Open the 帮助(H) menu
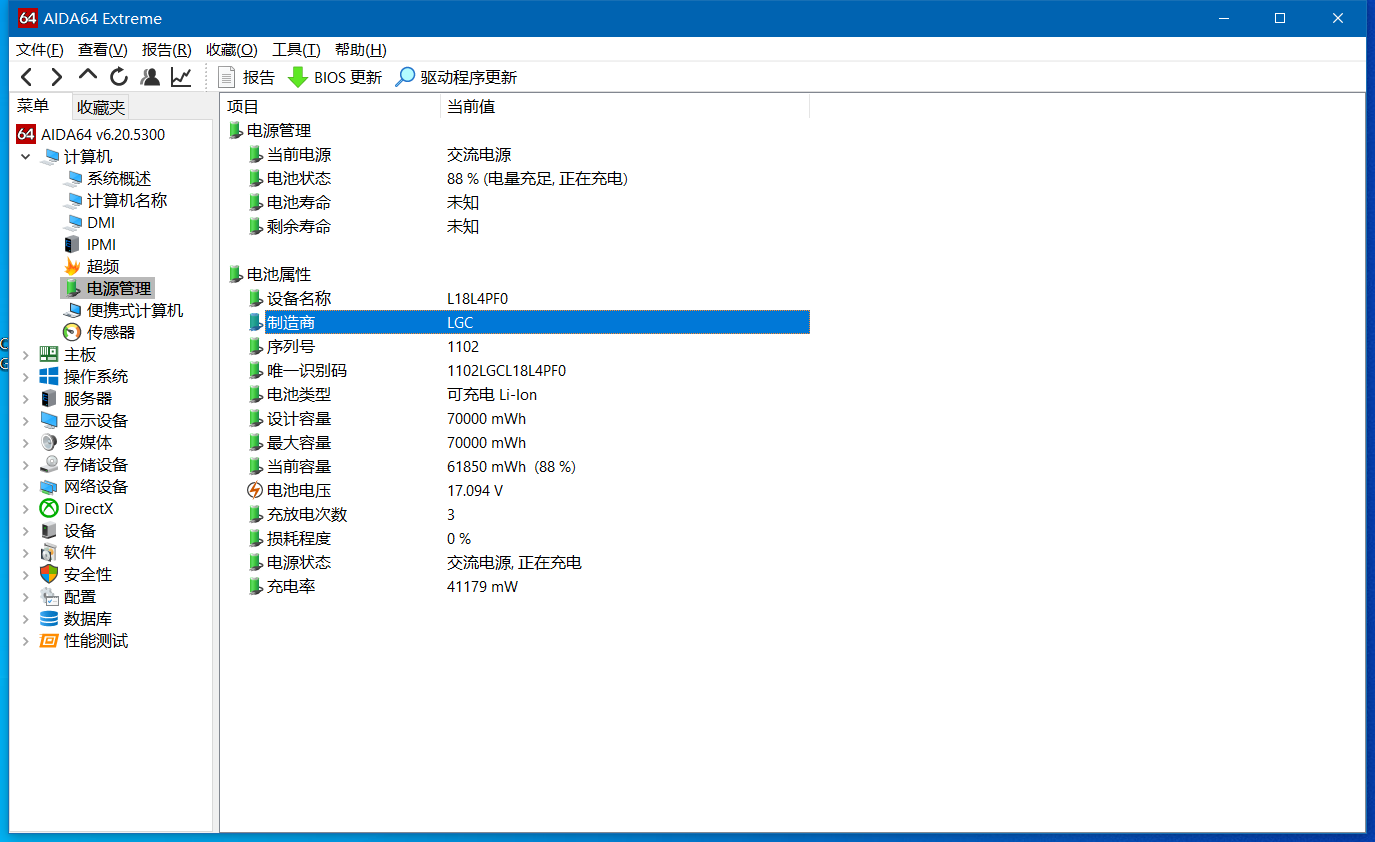The image size is (1375, 842). (361, 49)
